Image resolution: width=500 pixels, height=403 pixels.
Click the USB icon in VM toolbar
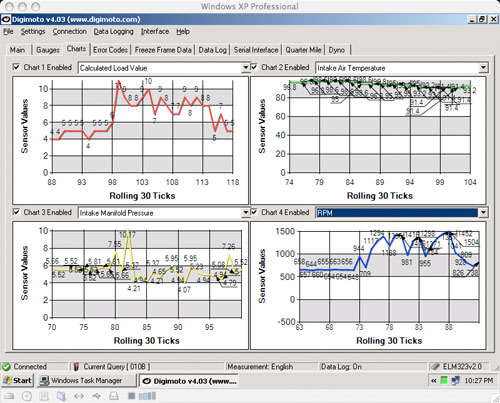97,396
